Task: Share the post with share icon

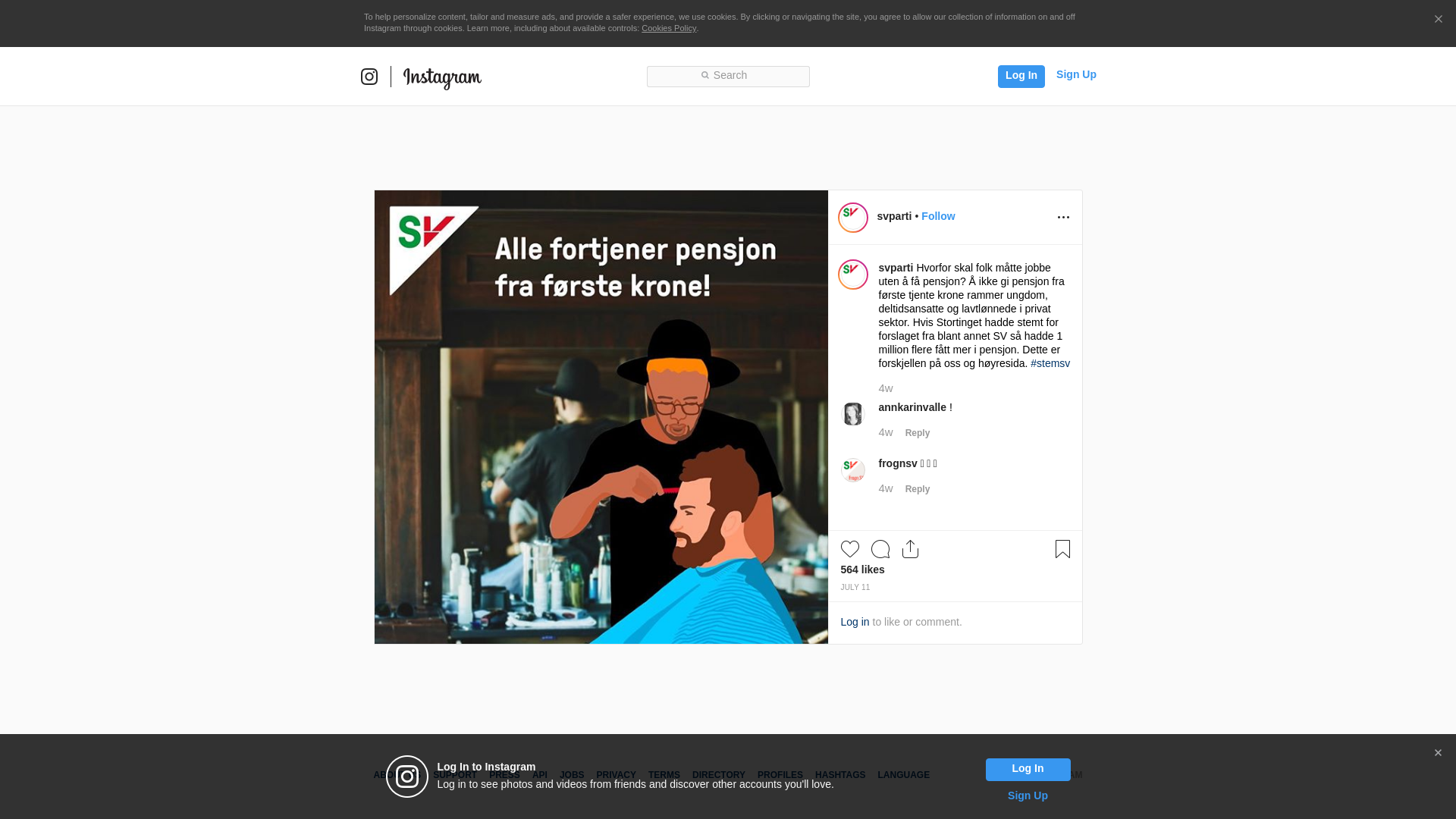Action: [911, 549]
